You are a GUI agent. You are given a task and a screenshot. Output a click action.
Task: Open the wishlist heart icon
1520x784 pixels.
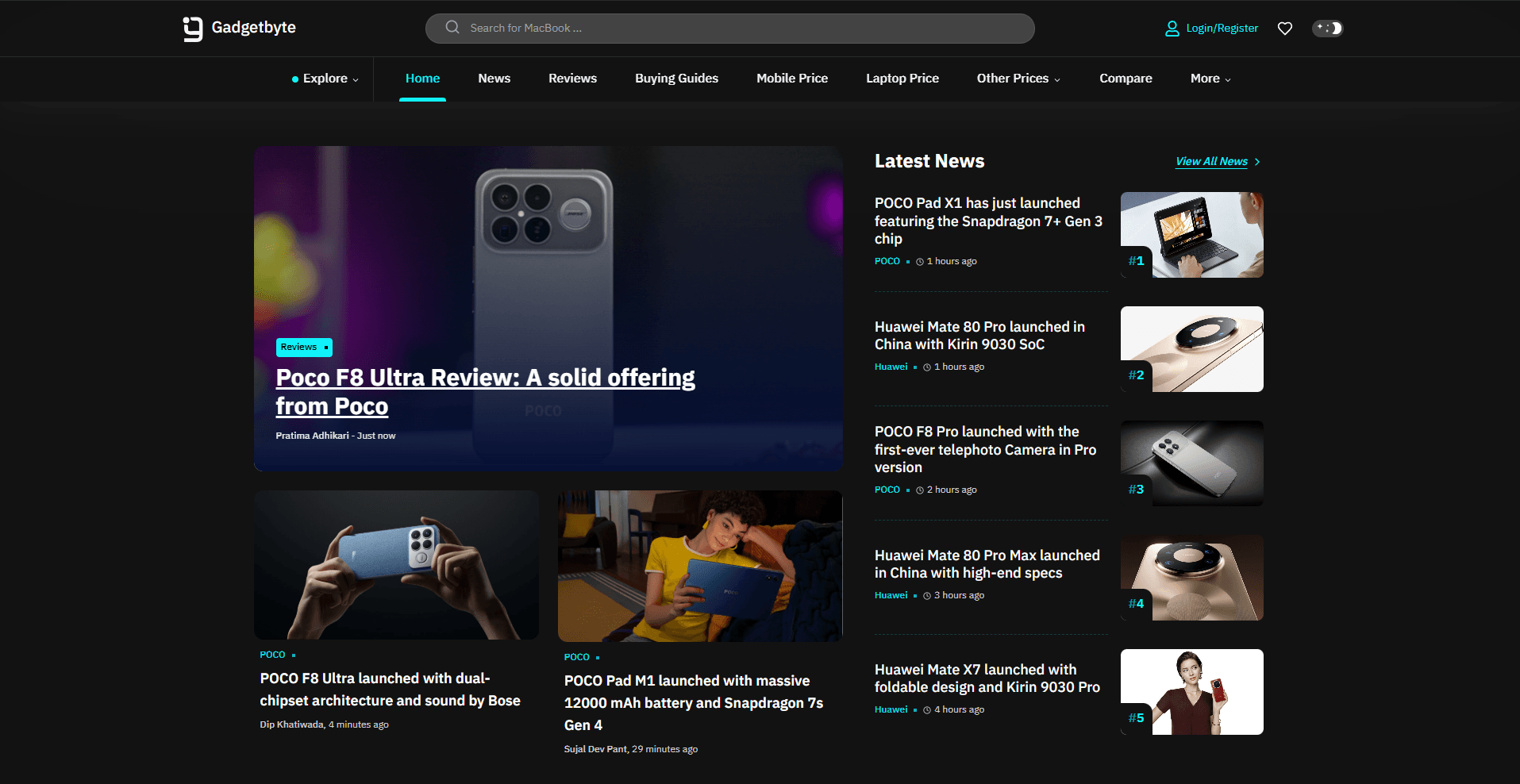pyautogui.click(x=1284, y=29)
